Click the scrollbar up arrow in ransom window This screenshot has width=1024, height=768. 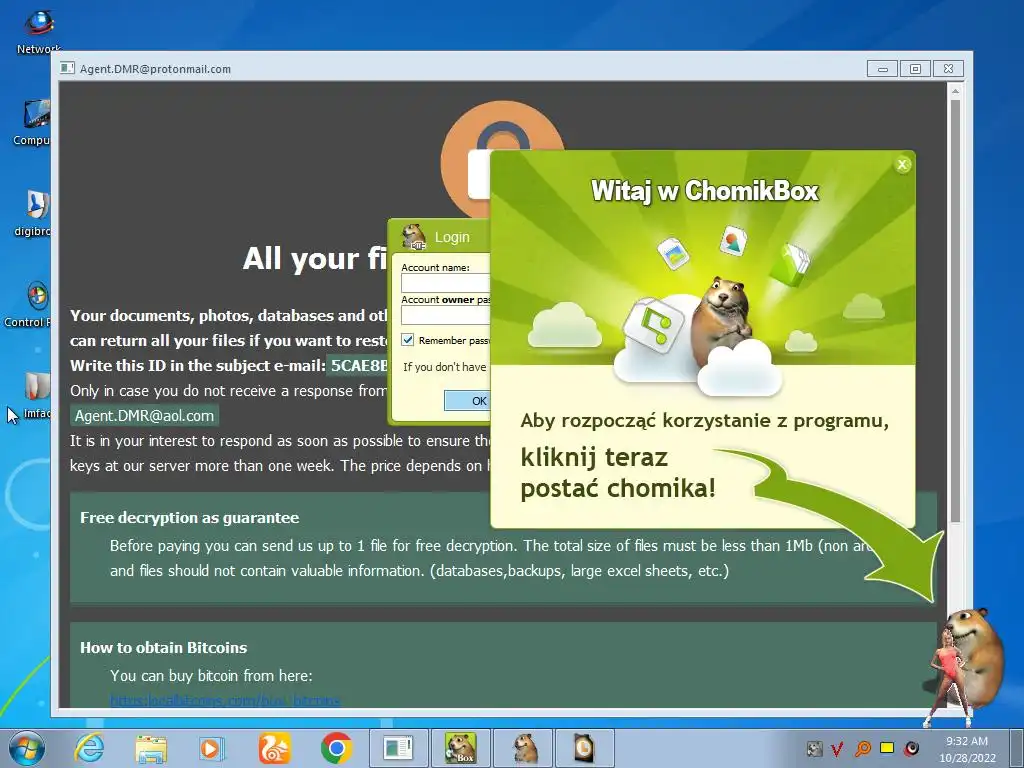coord(955,91)
